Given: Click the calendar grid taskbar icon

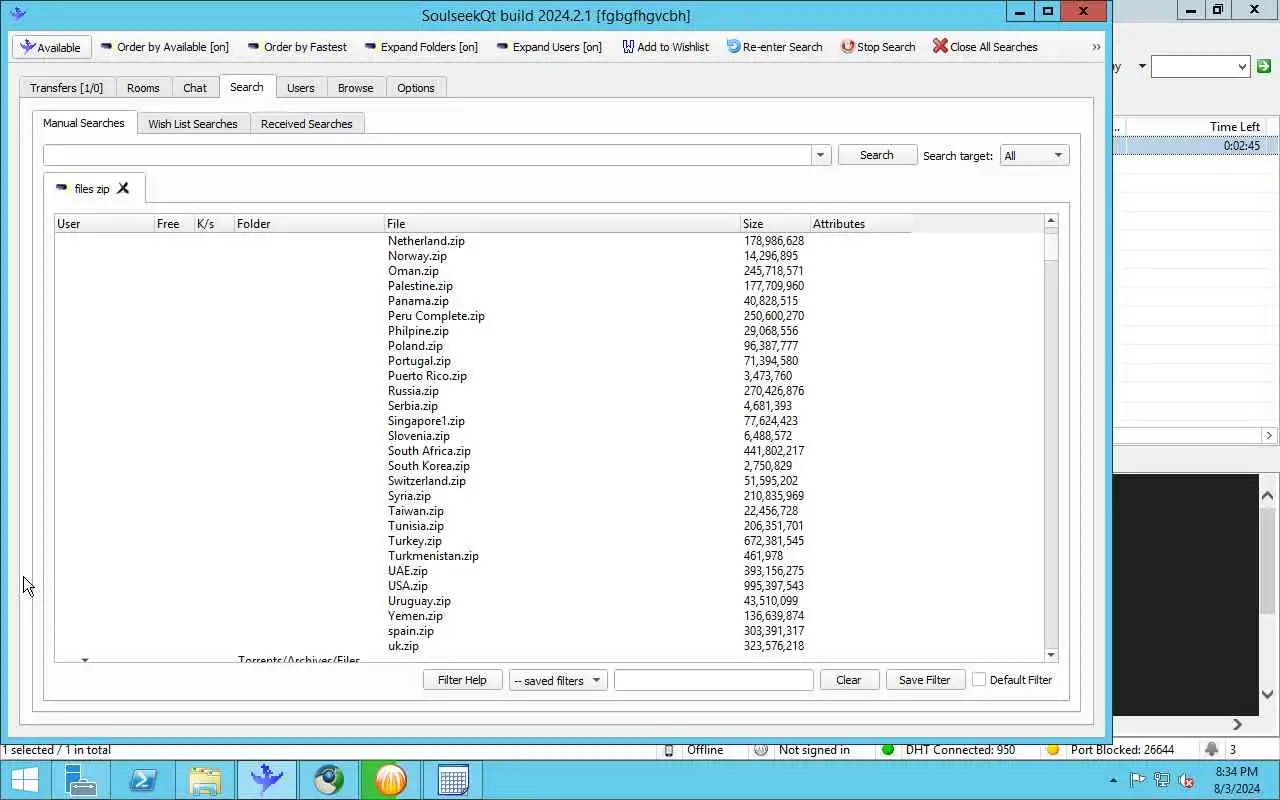Looking at the screenshot, I should 453,780.
